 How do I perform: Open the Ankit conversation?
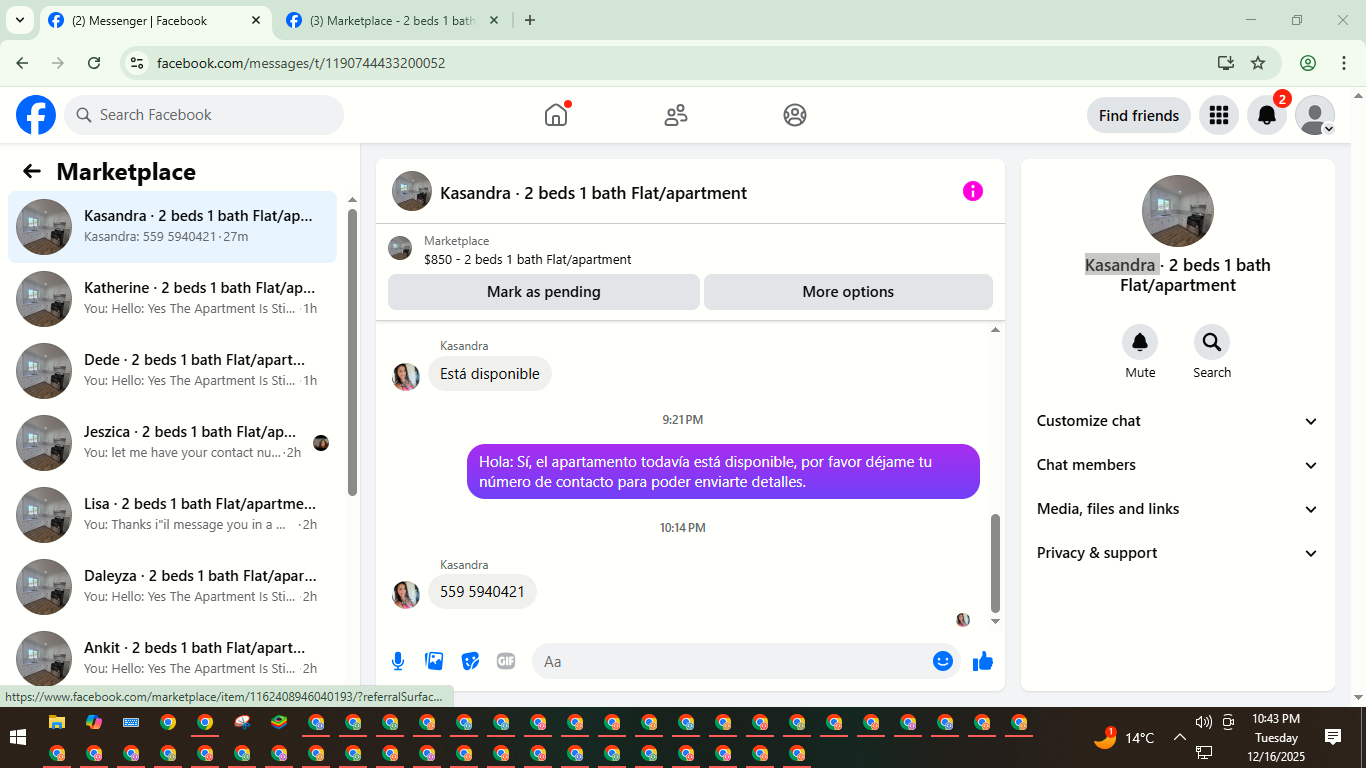[172, 659]
